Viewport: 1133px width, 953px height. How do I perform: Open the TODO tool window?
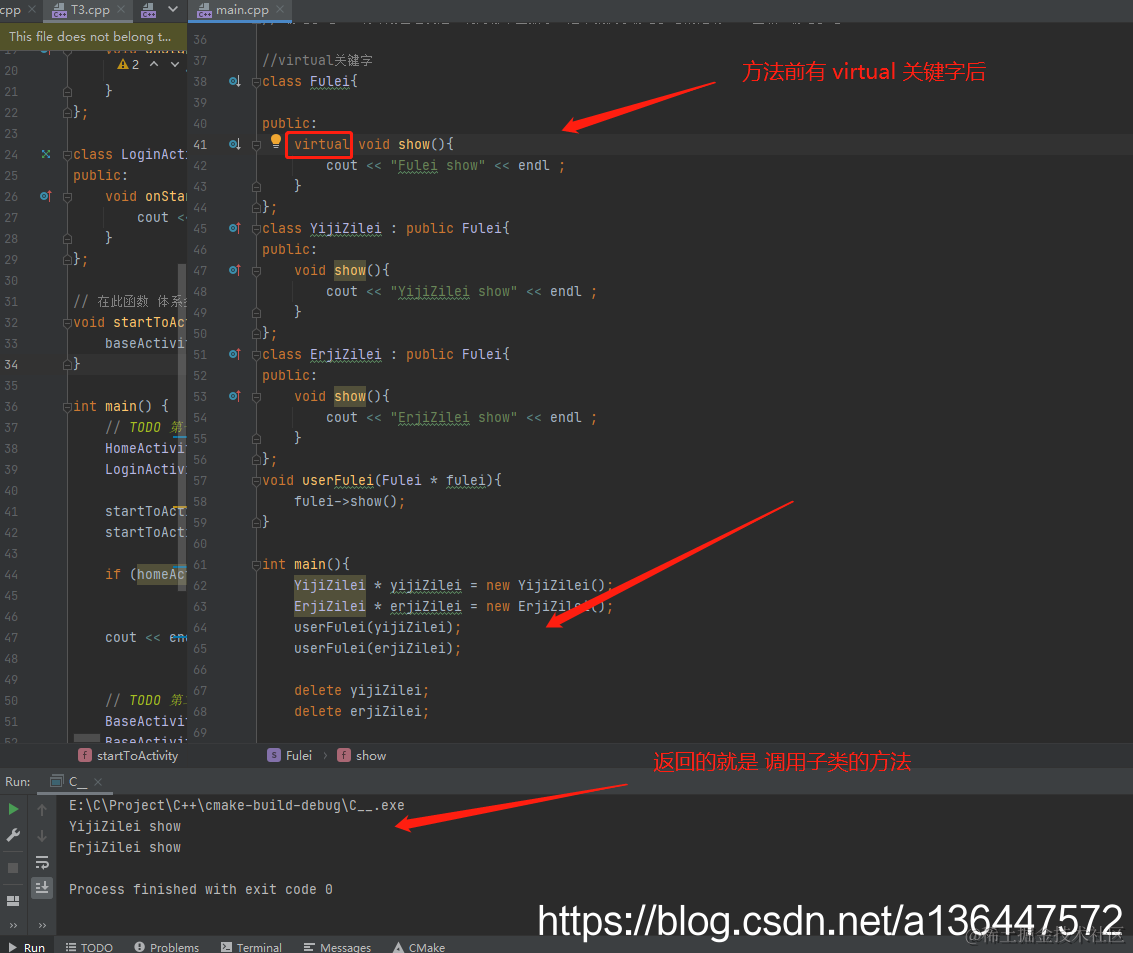[x=90, y=946]
